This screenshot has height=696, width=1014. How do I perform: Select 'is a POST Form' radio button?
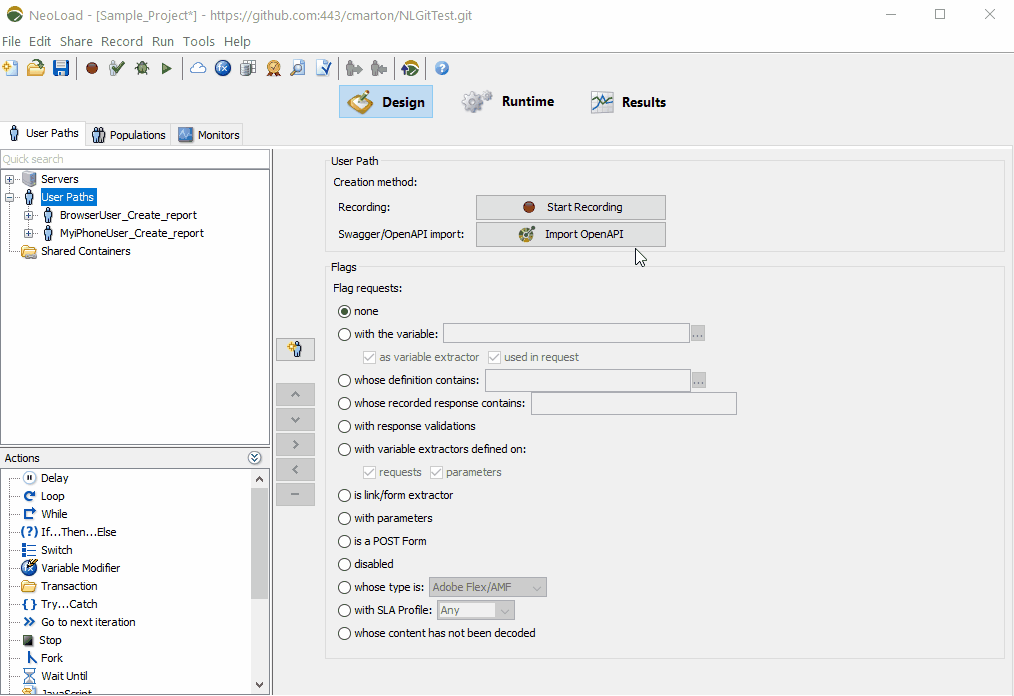coord(344,541)
